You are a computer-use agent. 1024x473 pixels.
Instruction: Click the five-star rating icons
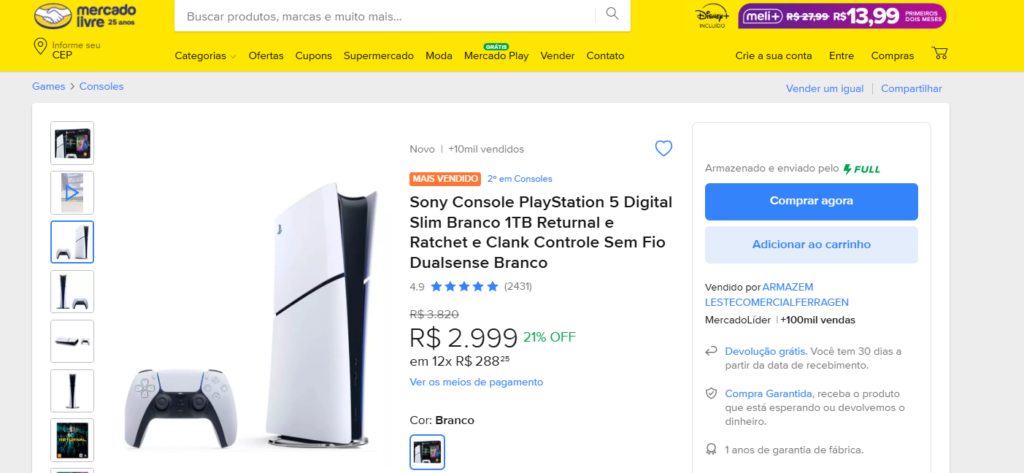(464, 287)
